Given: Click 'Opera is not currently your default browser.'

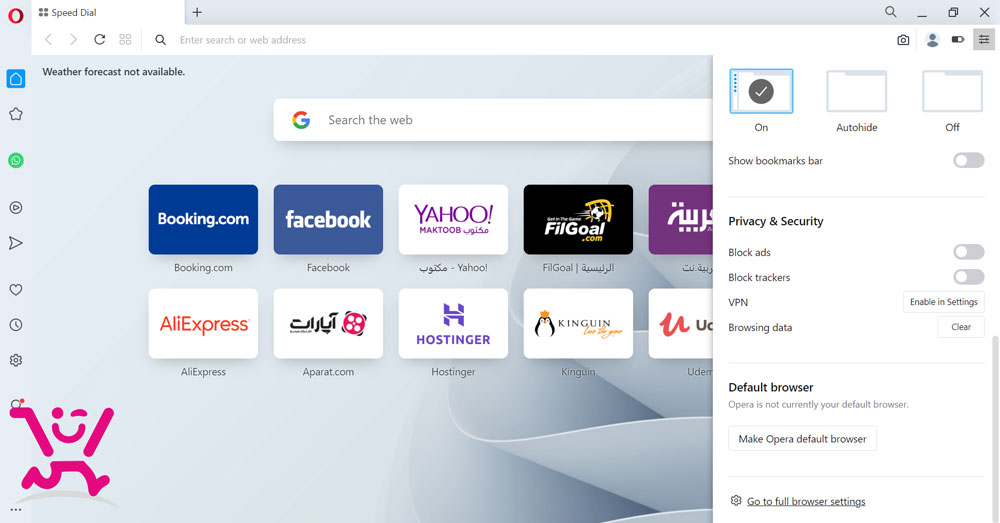Looking at the screenshot, I should 818,404.
